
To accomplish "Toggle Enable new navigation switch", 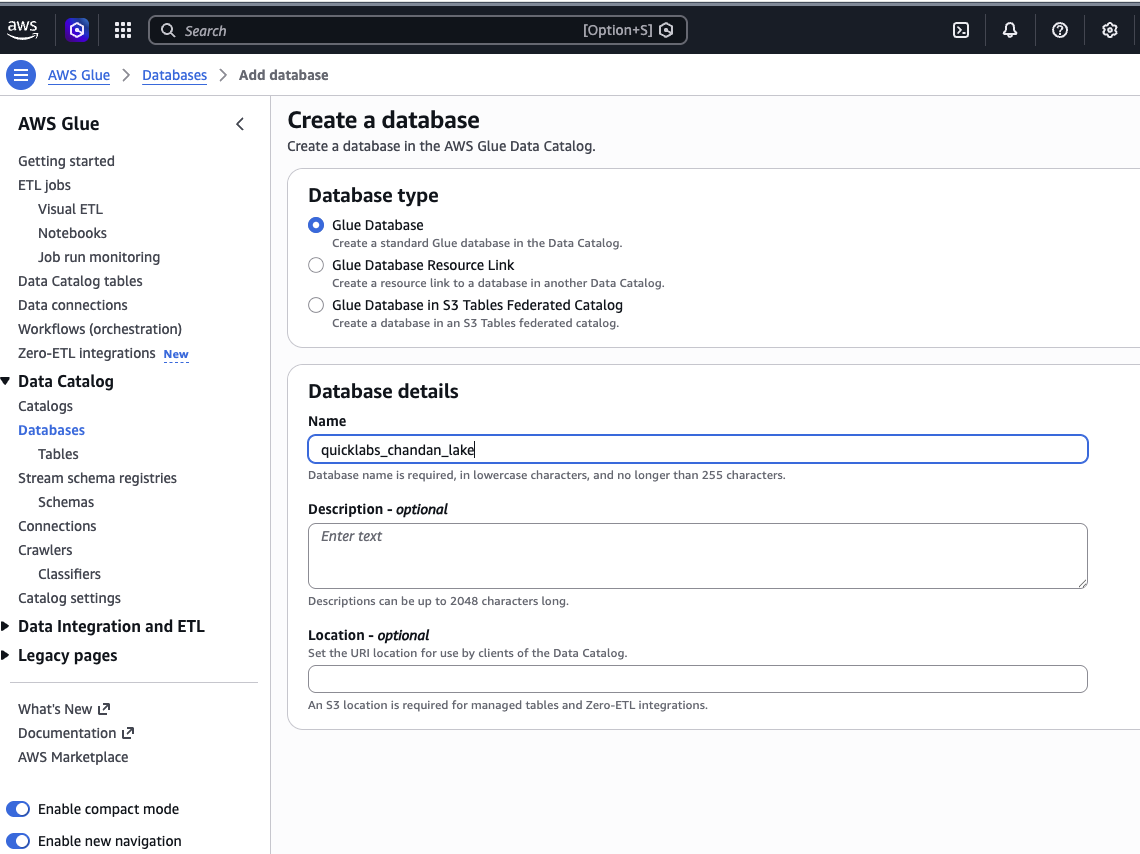I will (x=18, y=841).
